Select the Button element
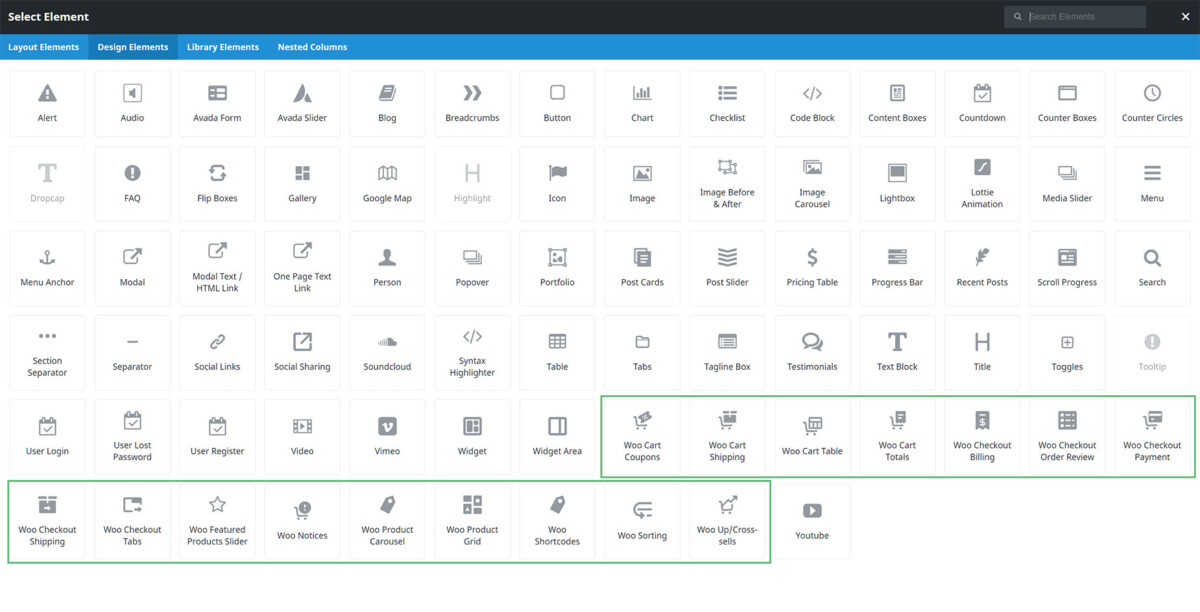Screen dimensions: 1200x612 pyautogui.click(x=557, y=102)
